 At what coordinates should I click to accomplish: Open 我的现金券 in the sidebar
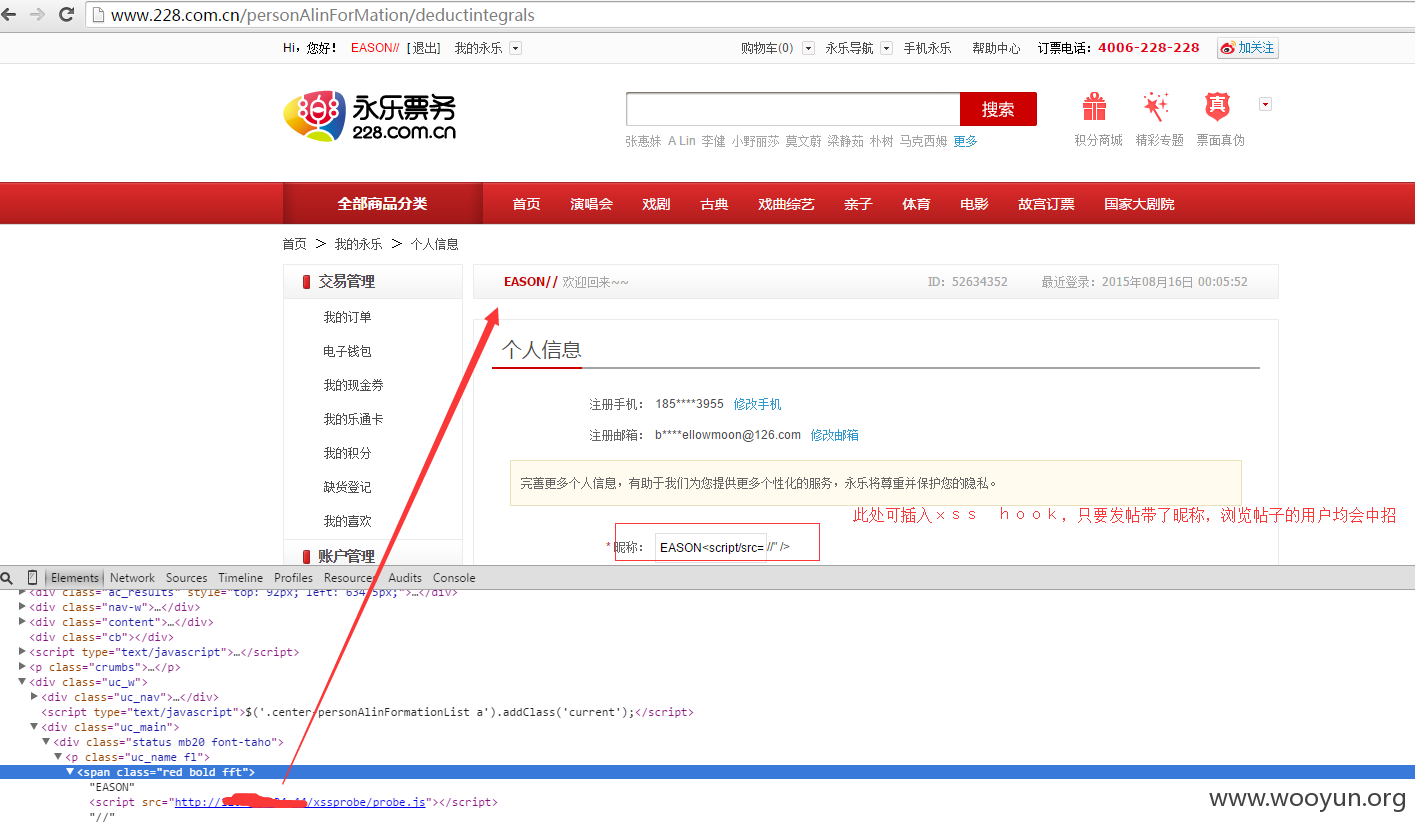coord(353,385)
